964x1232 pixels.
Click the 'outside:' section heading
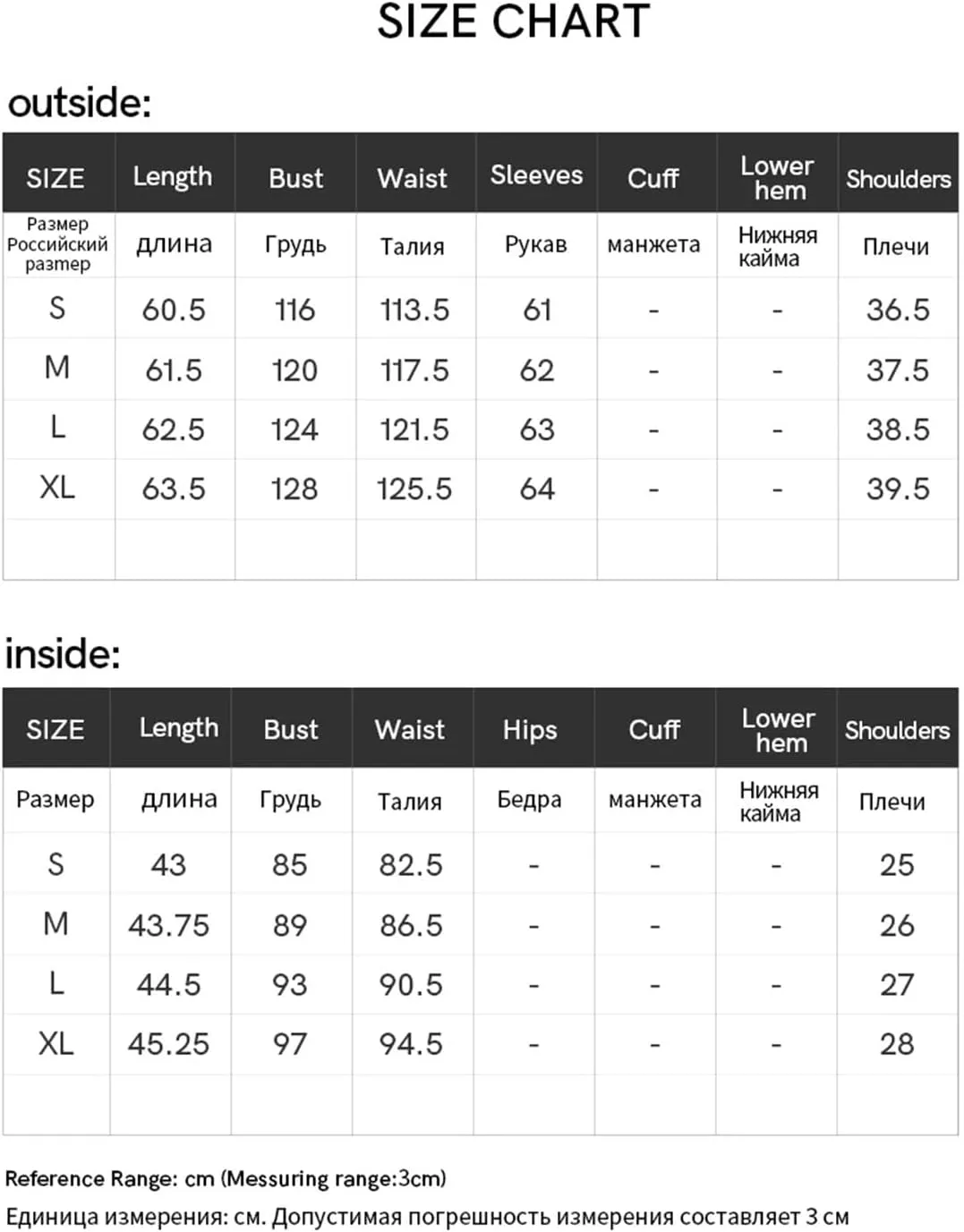(80, 103)
